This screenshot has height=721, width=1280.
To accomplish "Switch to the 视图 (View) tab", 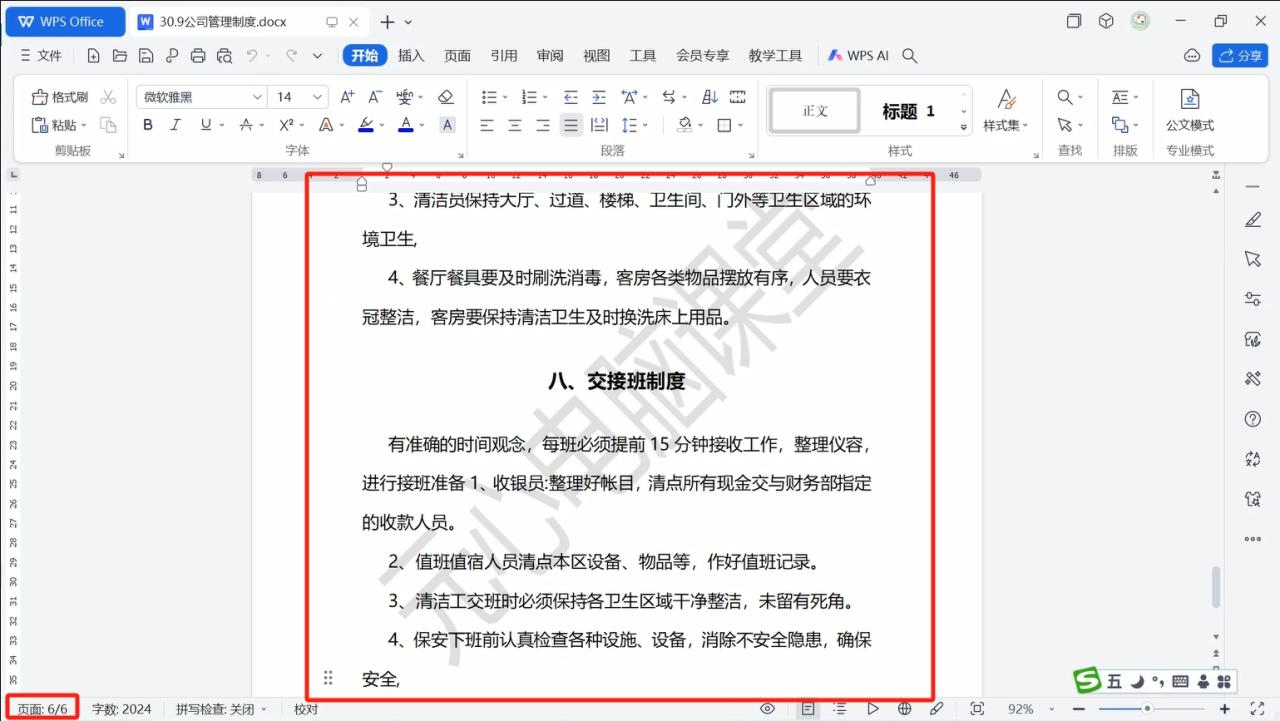I will (x=597, y=56).
